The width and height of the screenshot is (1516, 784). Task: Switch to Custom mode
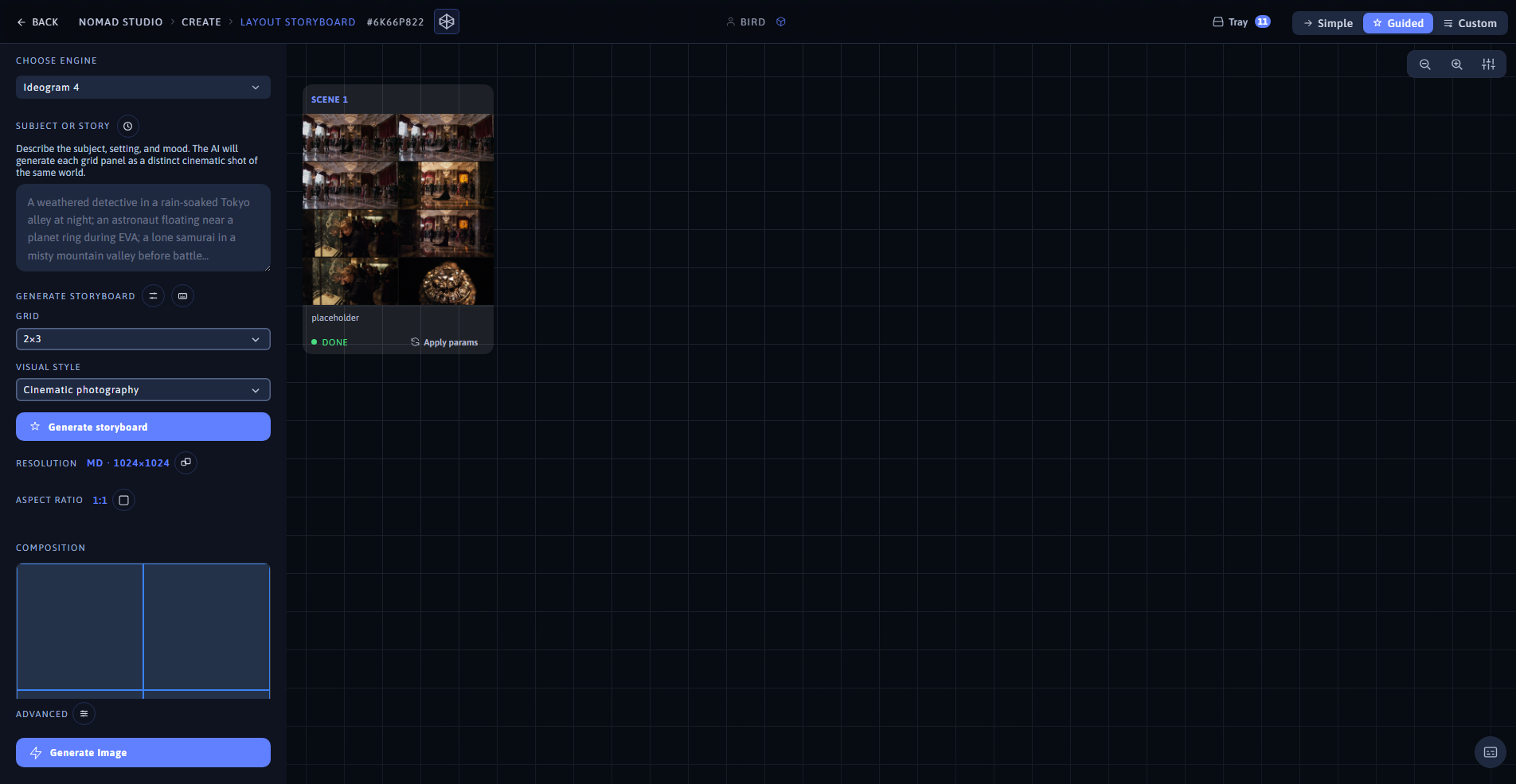click(x=1470, y=23)
